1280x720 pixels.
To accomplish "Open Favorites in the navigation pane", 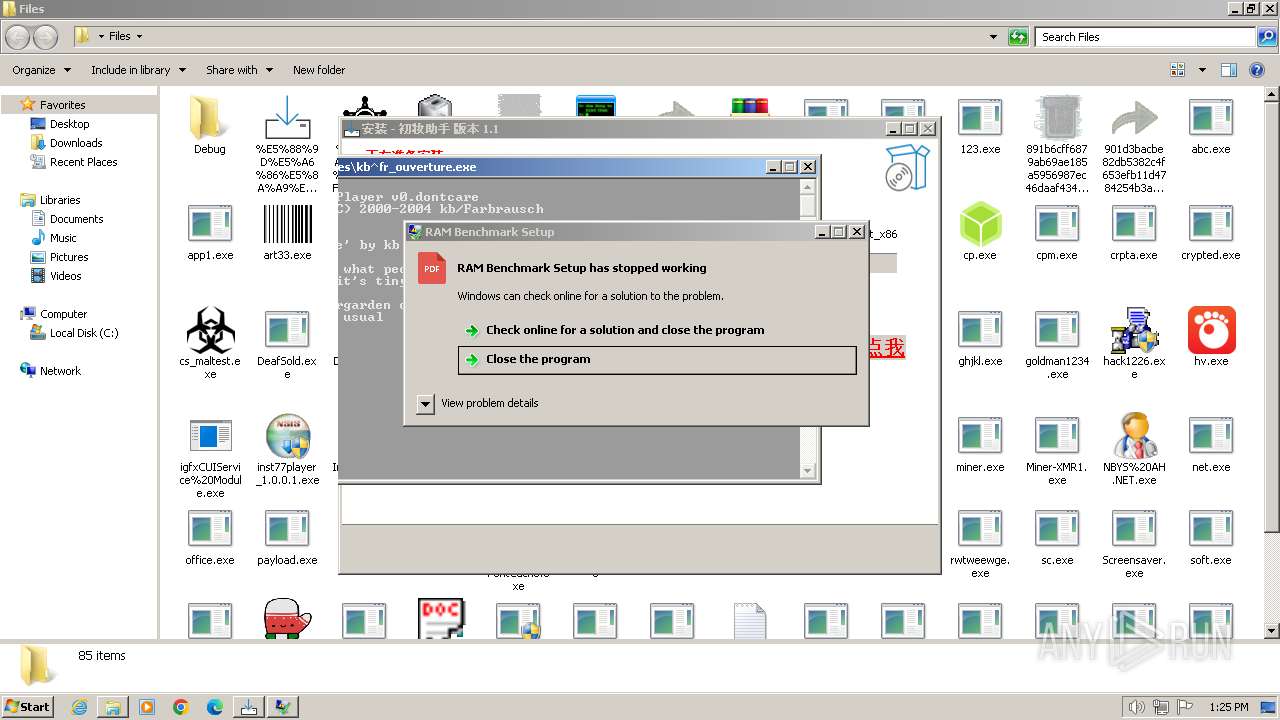I will click(x=62, y=105).
